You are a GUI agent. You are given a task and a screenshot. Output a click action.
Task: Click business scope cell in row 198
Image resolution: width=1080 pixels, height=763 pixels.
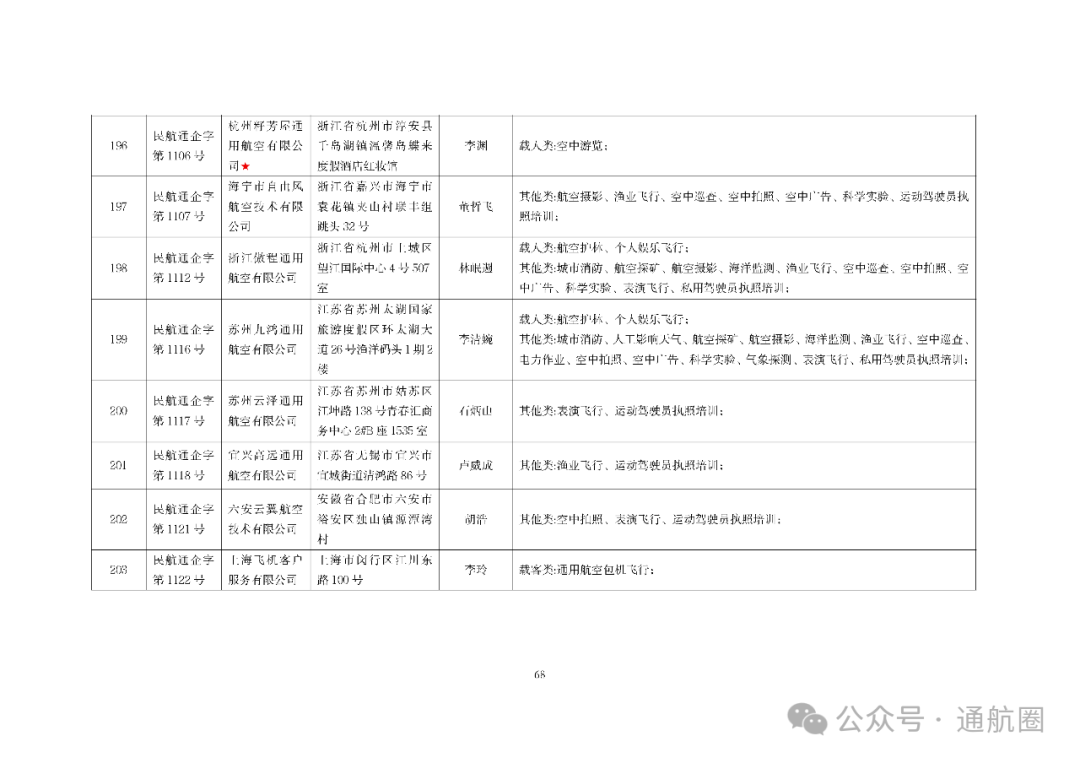(744, 268)
